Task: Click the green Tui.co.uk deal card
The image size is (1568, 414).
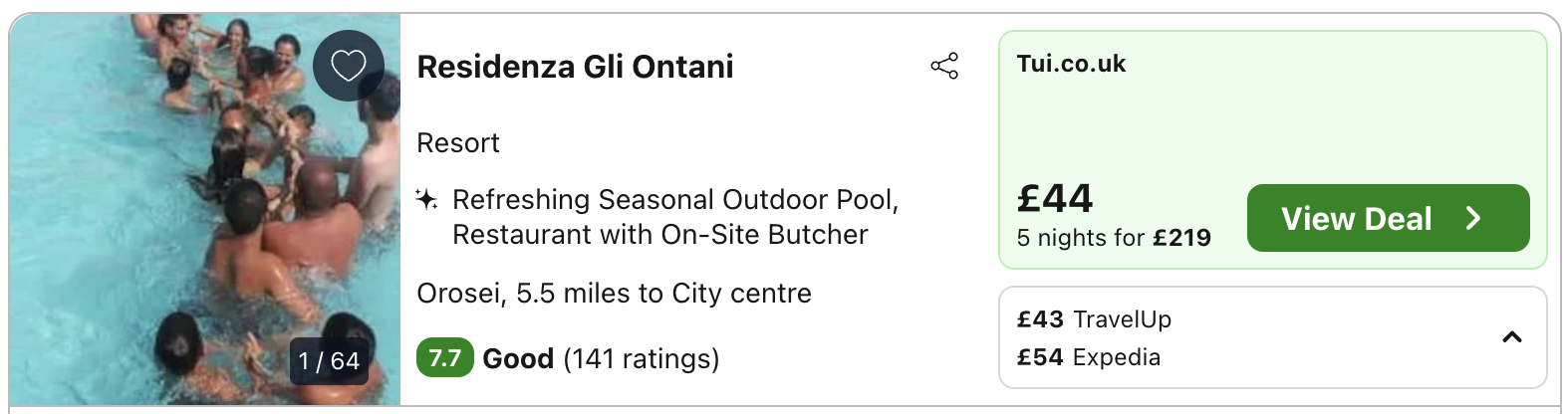Action: (x=1273, y=149)
